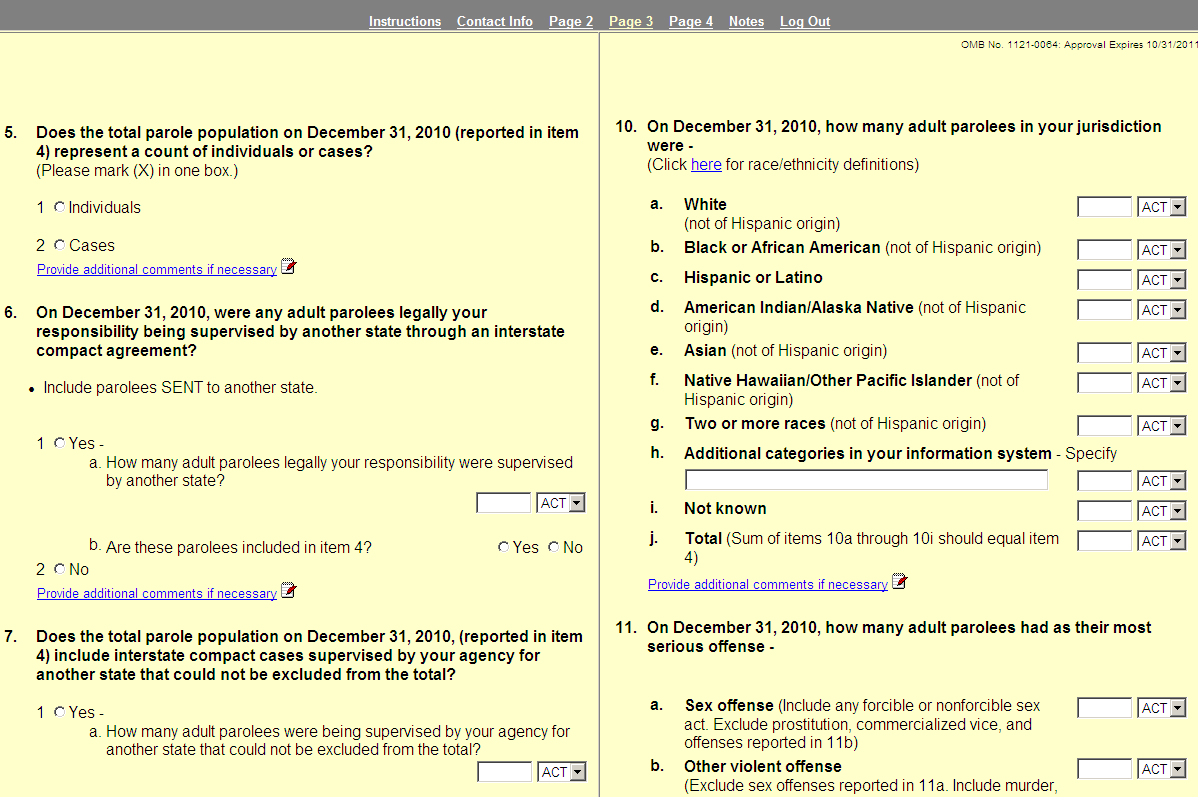Open ACT dropdown for question 6a count
The width and height of the screenshot is (1198, 797).
click(x=561, y=503)
